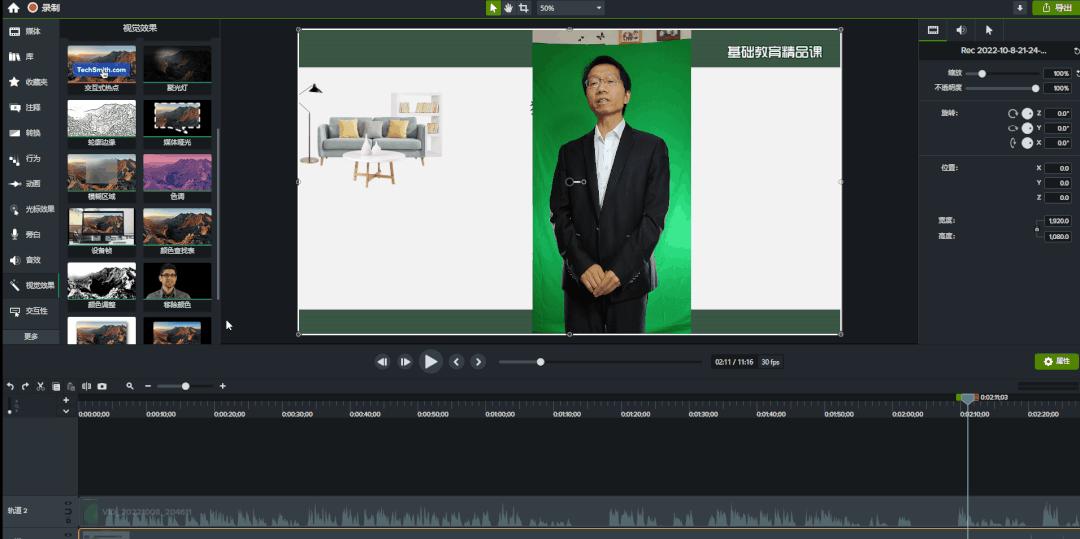Click the effects panel vertical scrollbar
This screenshot has width=1080, height=539.
pyautogui.click(x=218, y=213)
